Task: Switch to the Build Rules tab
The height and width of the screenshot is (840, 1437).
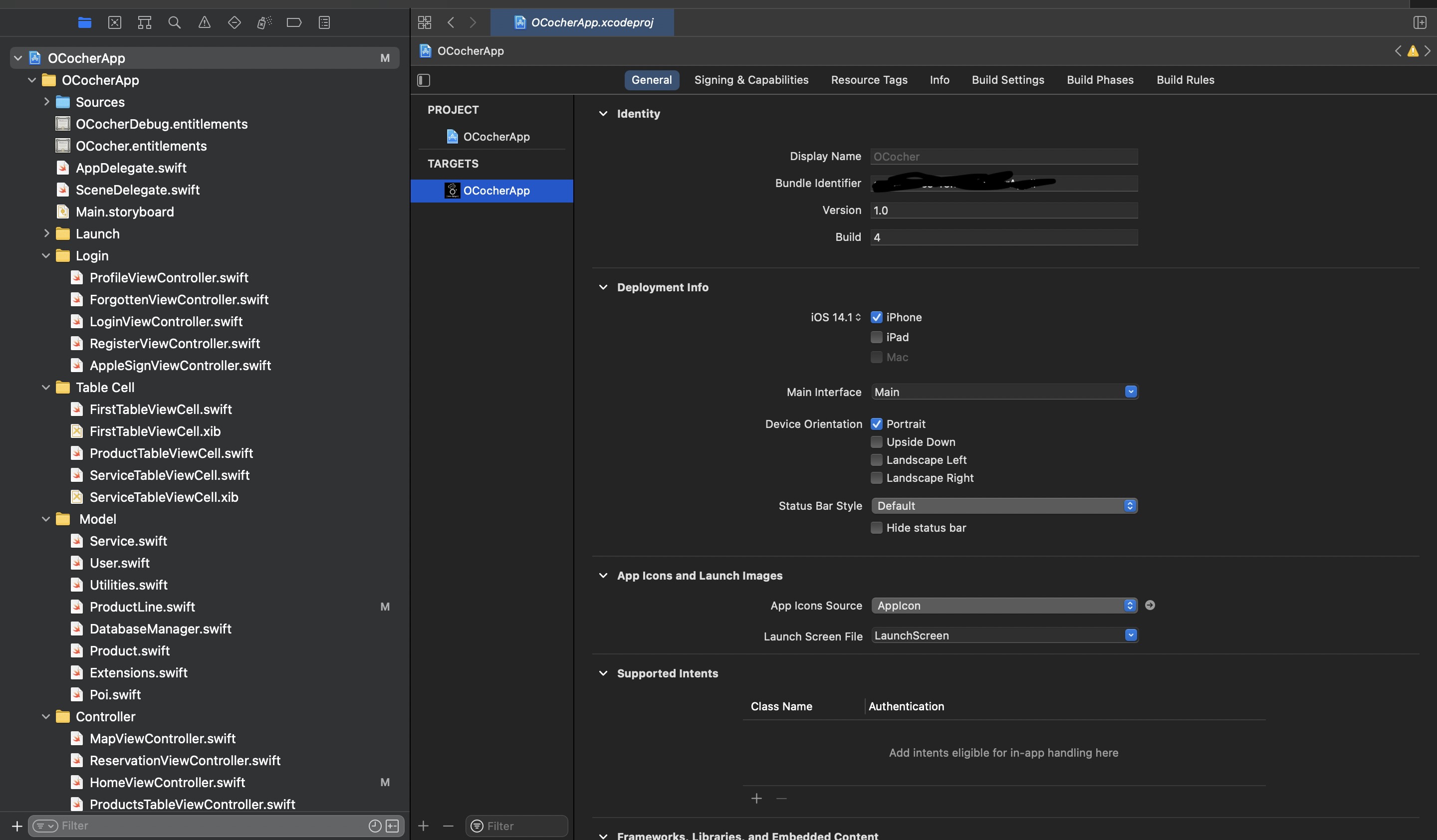Action: [x=1185, y=80]
